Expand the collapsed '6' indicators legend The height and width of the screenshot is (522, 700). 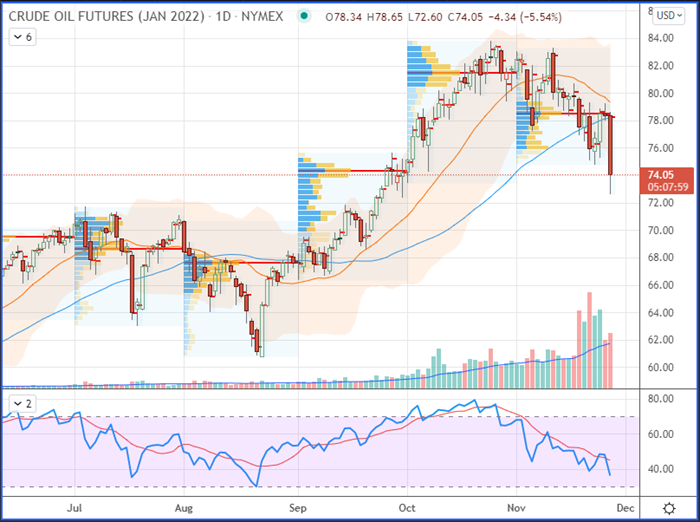(23, 37)
